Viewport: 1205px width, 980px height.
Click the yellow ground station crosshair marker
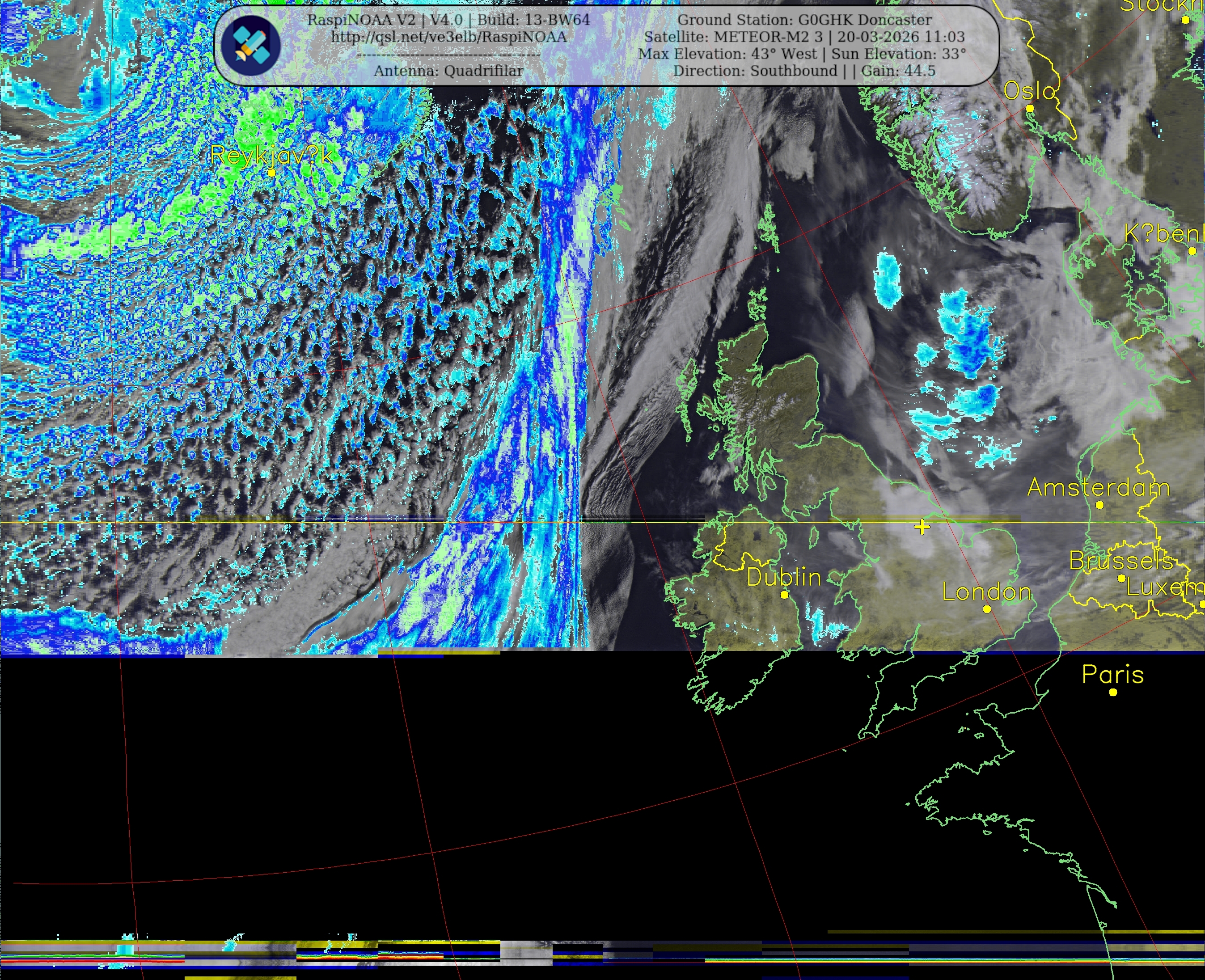pos(922,527)
